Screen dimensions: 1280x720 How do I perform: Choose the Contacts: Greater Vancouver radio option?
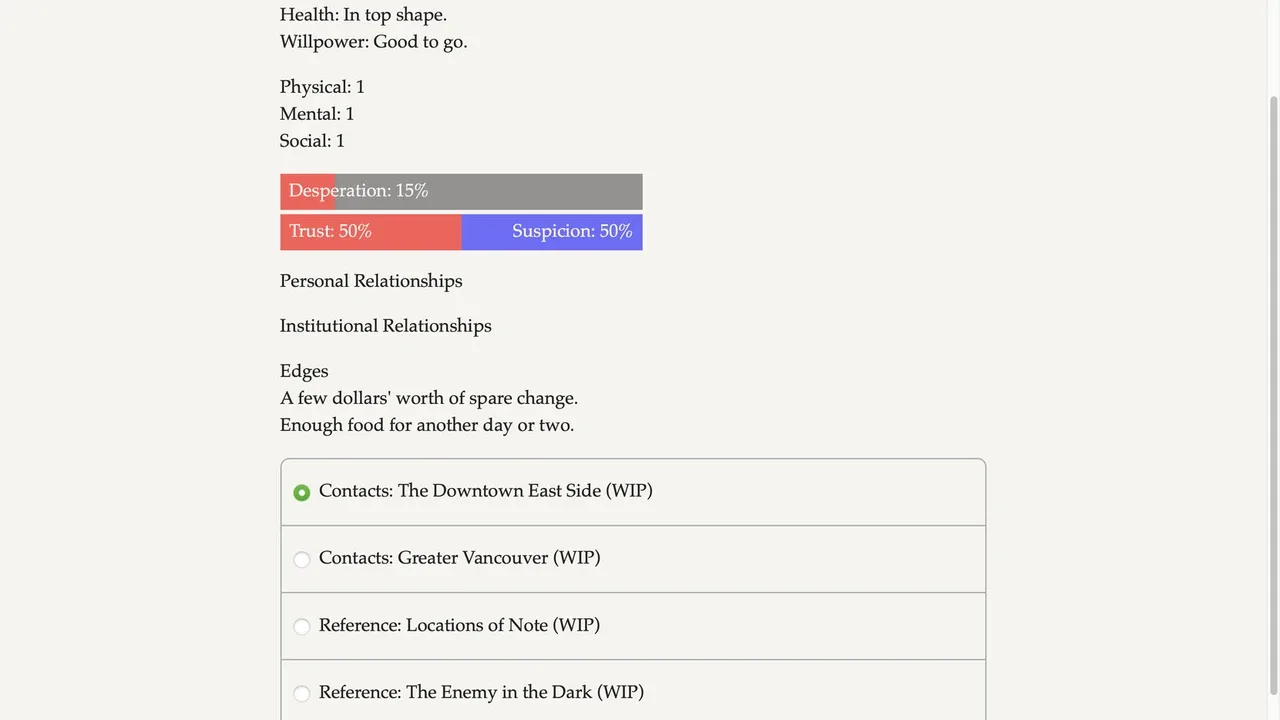click(302, 559)
